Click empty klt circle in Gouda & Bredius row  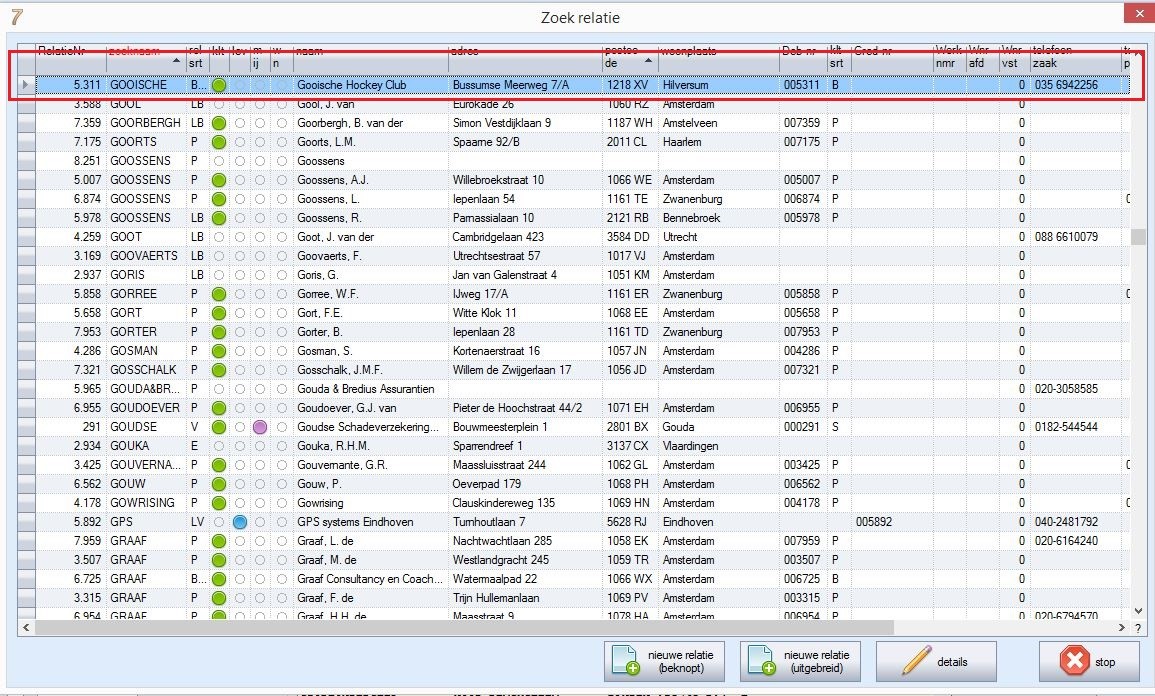219,389
